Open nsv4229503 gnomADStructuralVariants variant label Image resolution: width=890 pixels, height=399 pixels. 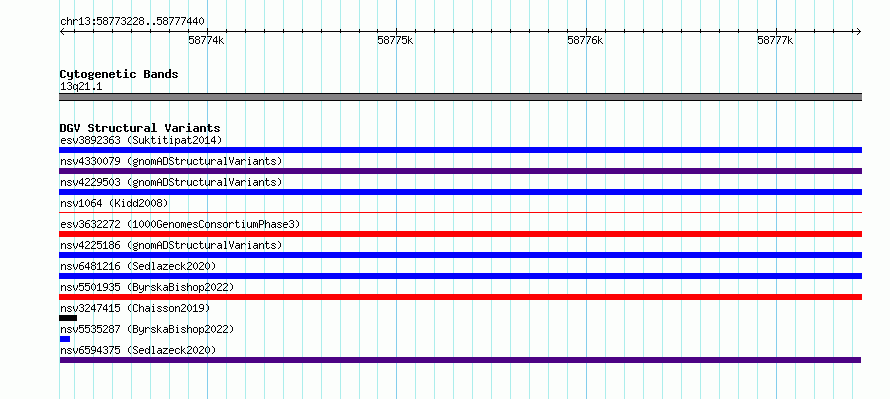[171, 182]
